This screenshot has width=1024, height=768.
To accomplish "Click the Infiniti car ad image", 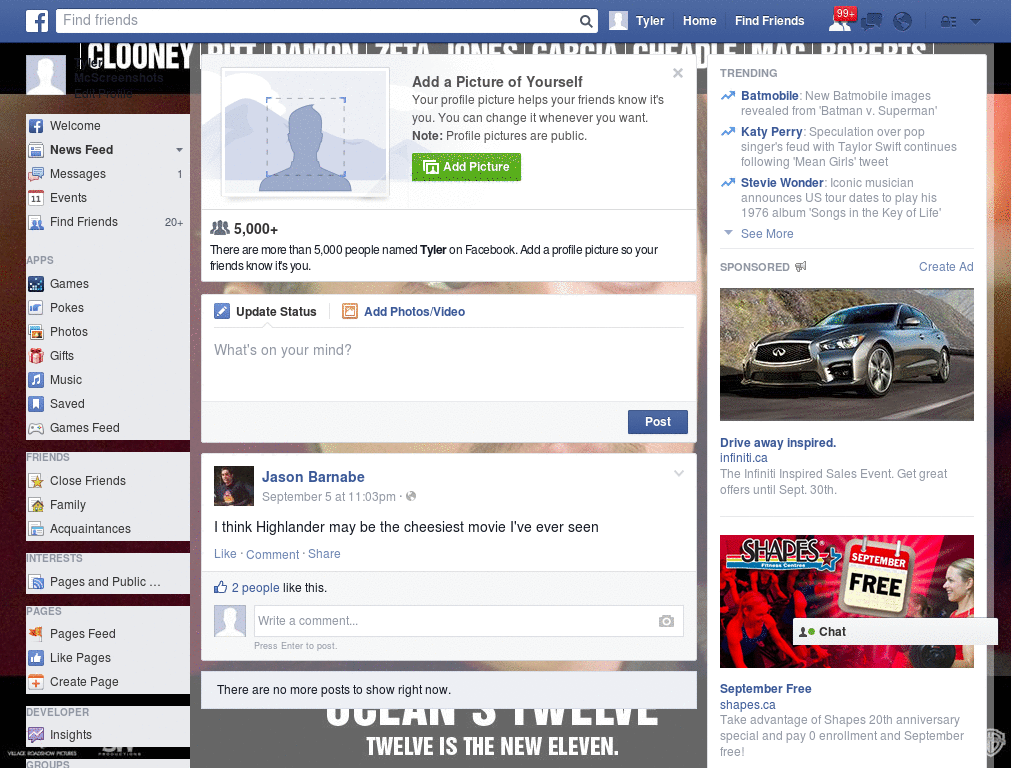I will click(846, 355).
